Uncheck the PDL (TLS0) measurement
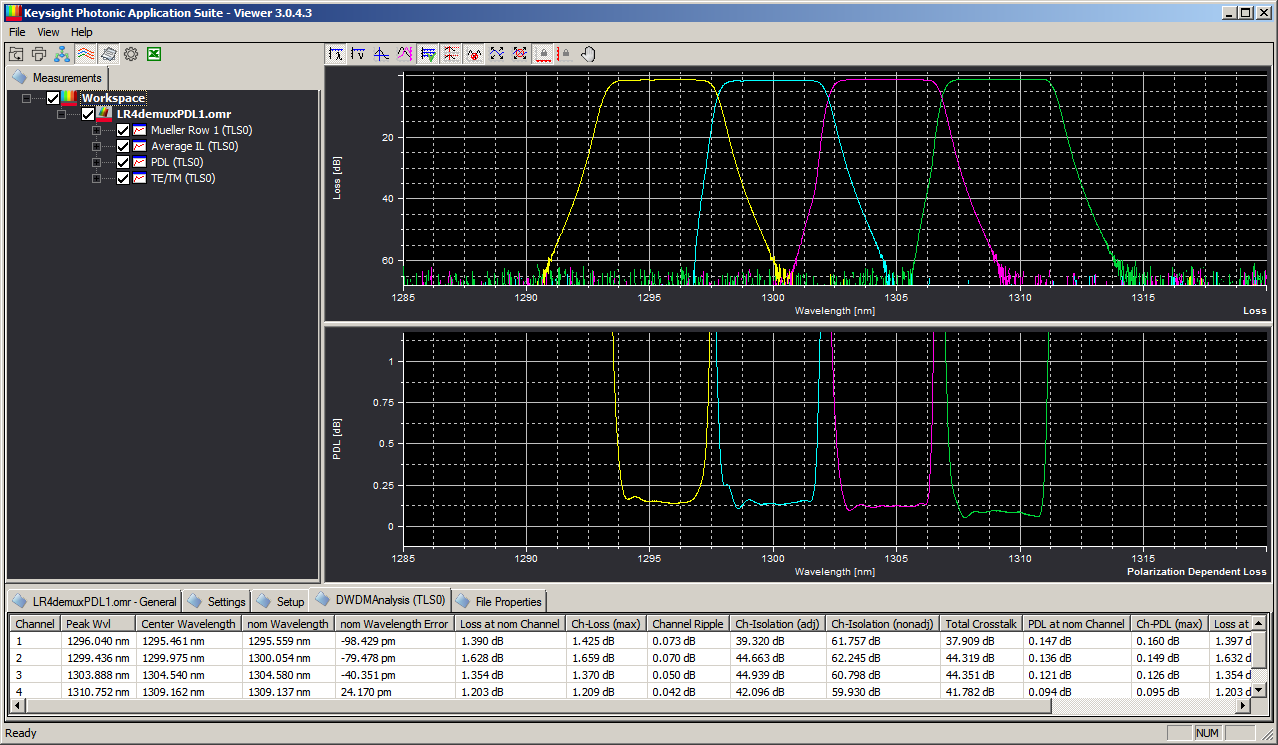 (x=122, y=161)
